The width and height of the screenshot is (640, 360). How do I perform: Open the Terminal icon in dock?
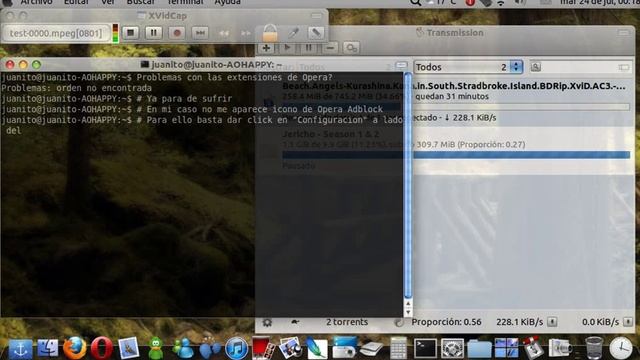[x=425, y=349]
